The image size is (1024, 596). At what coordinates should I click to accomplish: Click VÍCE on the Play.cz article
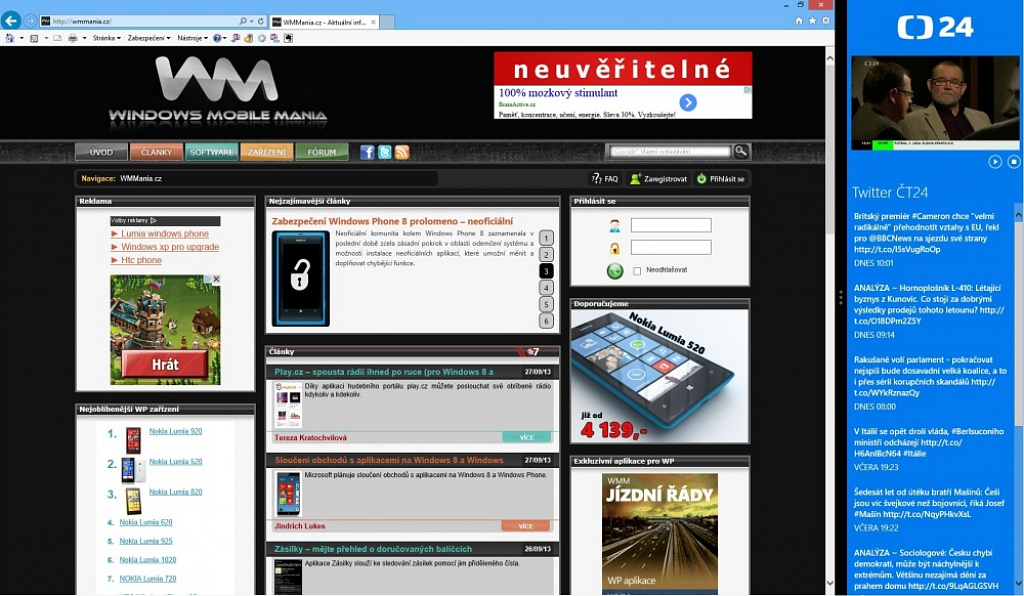[x=526, y=437]
